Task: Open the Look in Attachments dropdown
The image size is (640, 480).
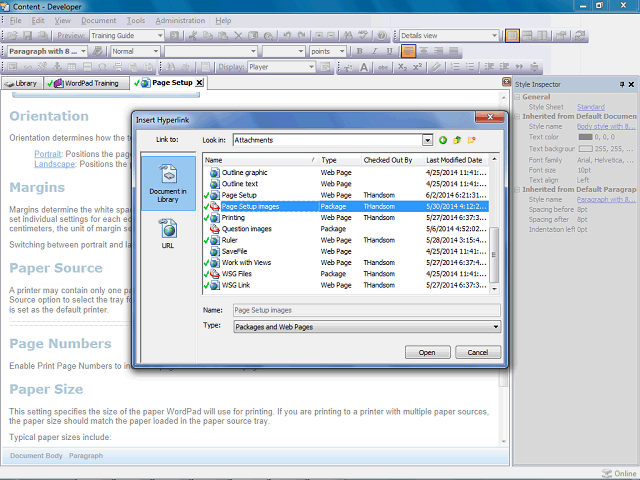Action: point(427,140)
